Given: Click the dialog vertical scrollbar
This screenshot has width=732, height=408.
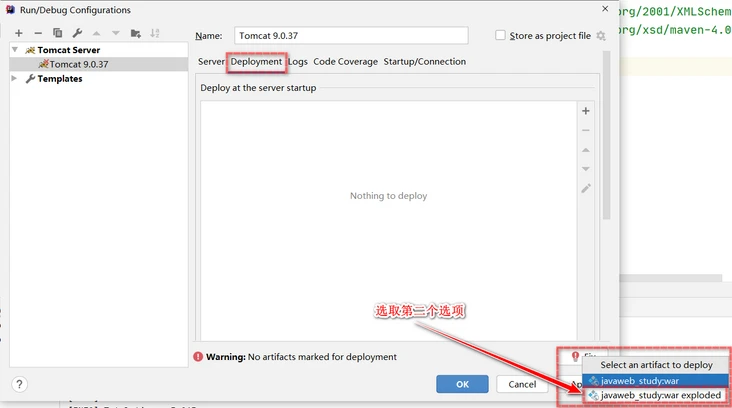Looking at the screenshot, I should click(606, 135).
